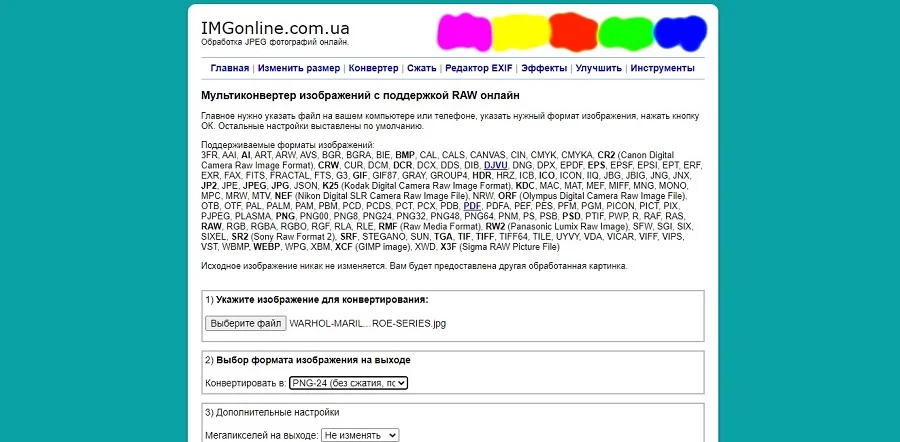Open Редактор EXIF page

coord(479,68)
